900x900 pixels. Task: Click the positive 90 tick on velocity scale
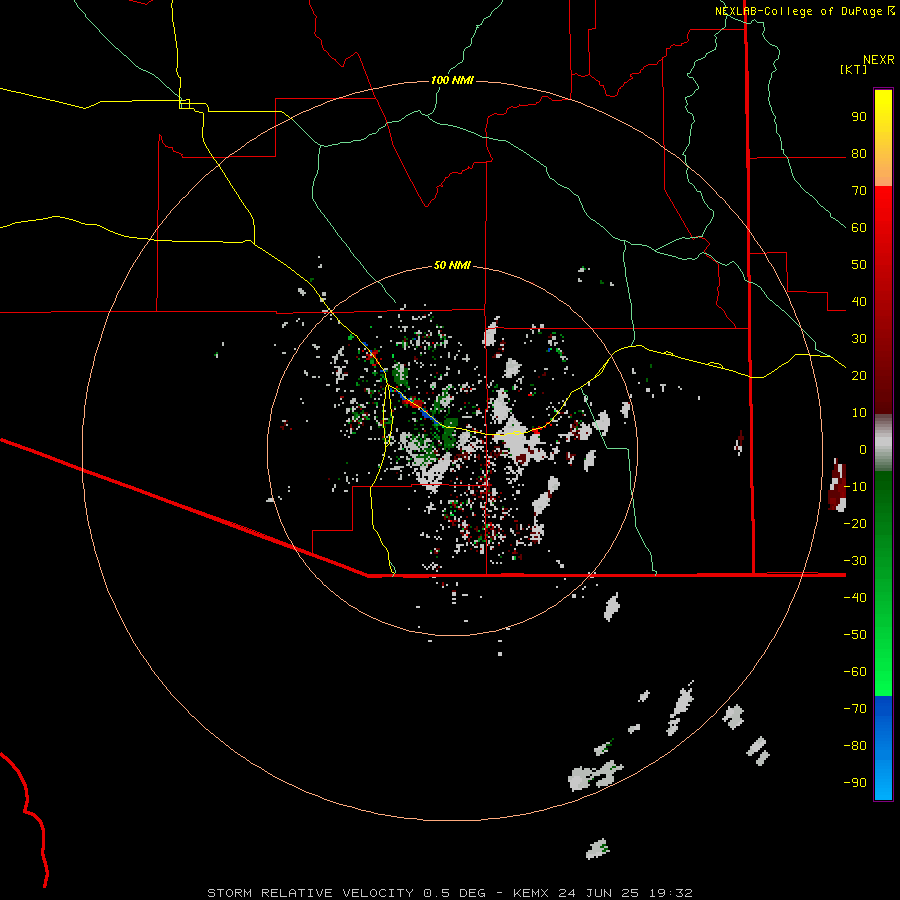859,117
